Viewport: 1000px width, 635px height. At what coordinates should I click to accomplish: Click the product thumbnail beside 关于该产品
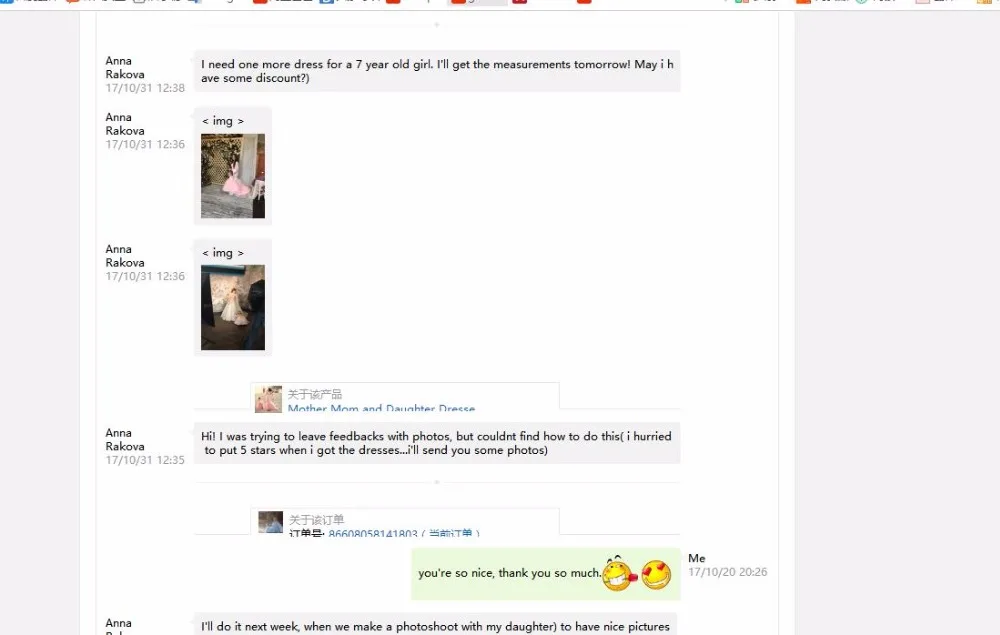pos(268,399)
